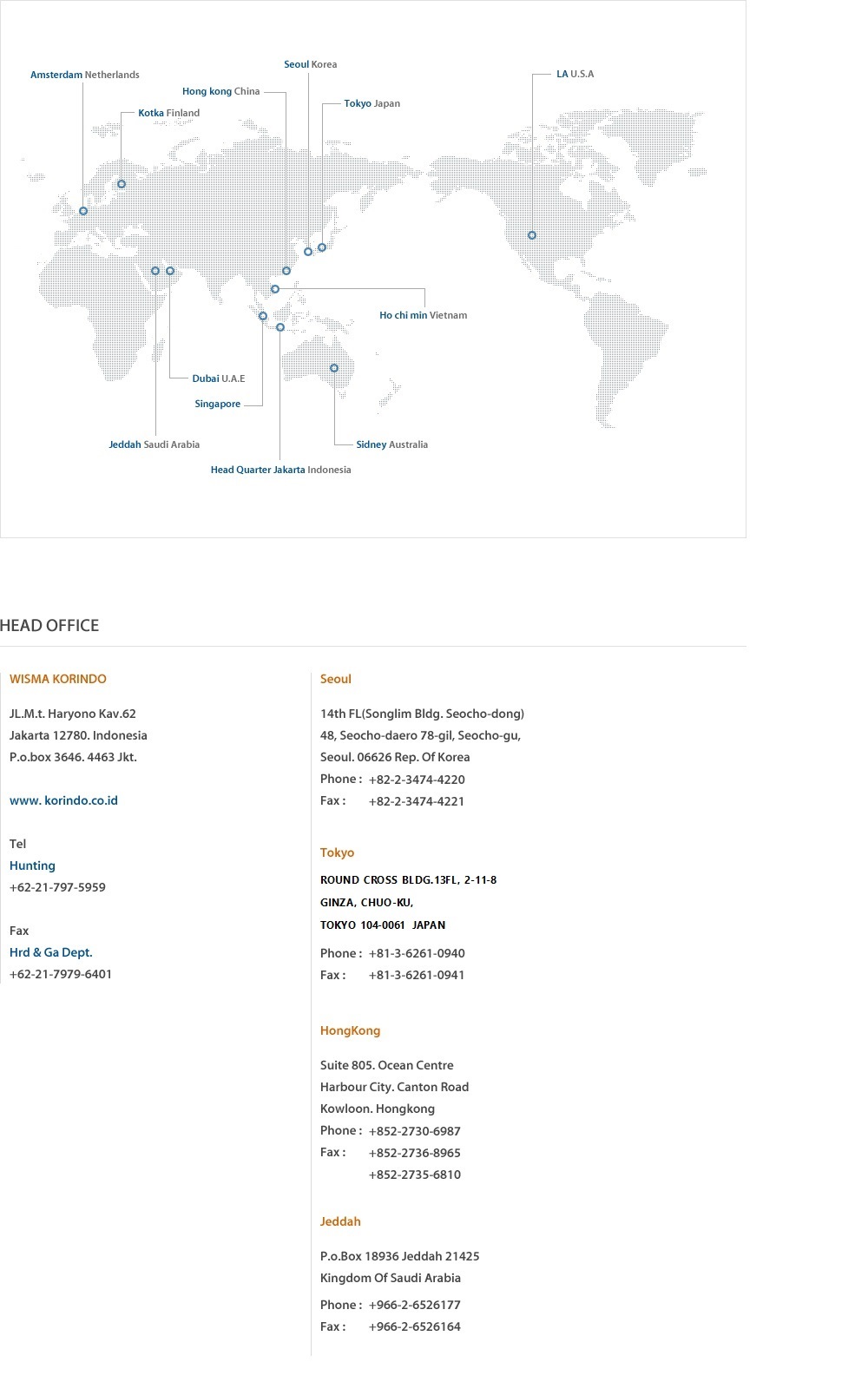Select the Ho Chi Minh marker dot
Image resolution: width=868 pixels, height=1382 pixels.
click(275, 289)
